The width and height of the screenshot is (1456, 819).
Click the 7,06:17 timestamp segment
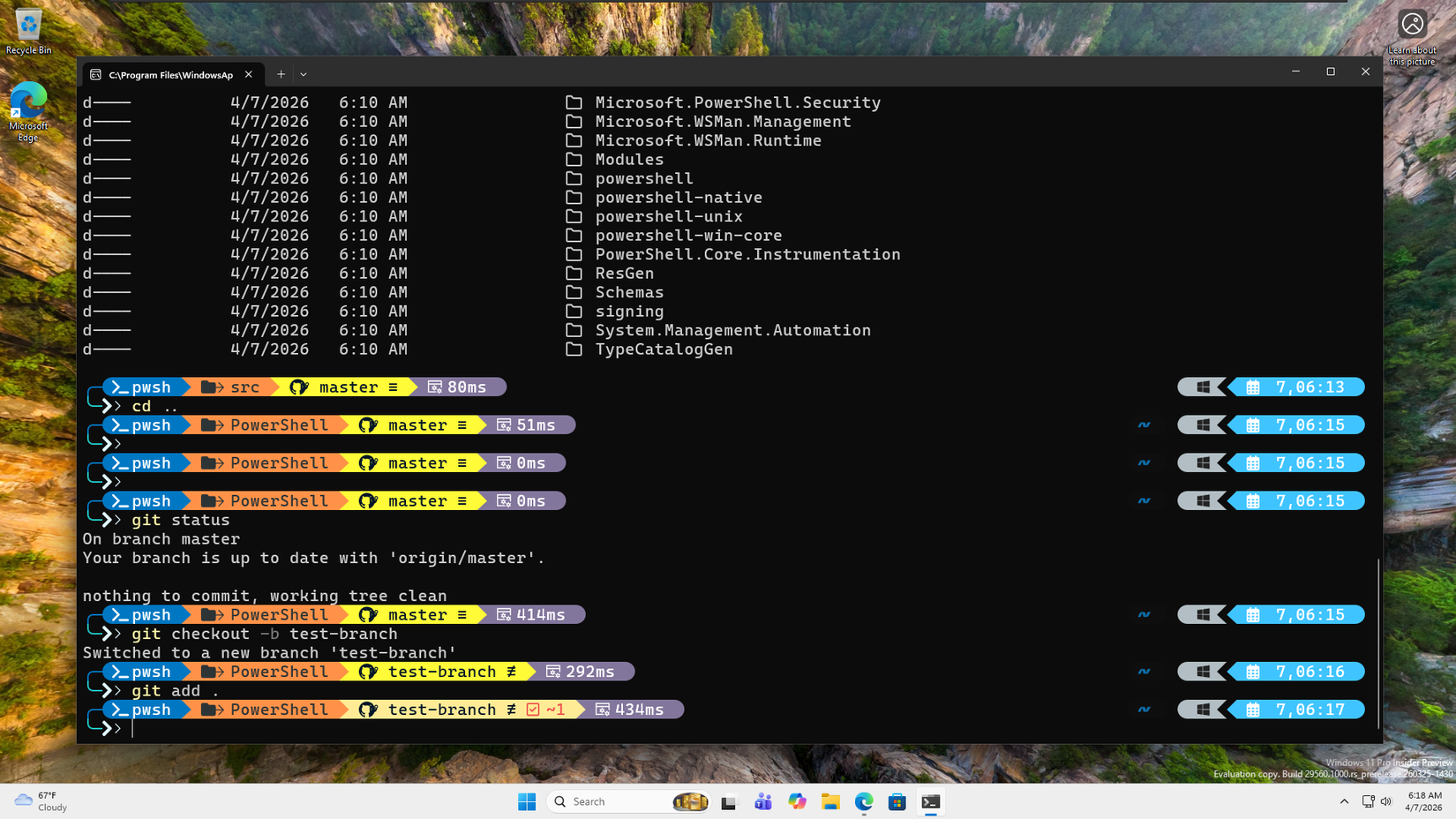tap(1297, 710)
